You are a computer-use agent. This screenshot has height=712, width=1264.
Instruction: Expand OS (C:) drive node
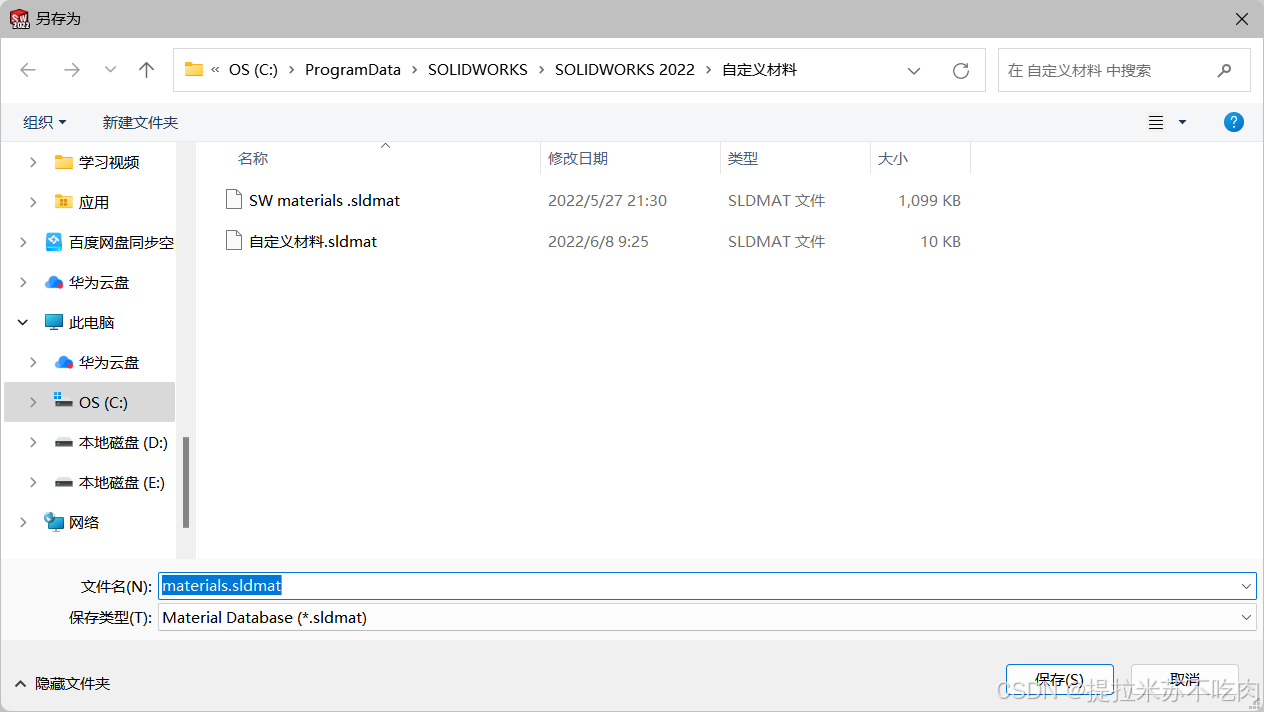[33, 402]
